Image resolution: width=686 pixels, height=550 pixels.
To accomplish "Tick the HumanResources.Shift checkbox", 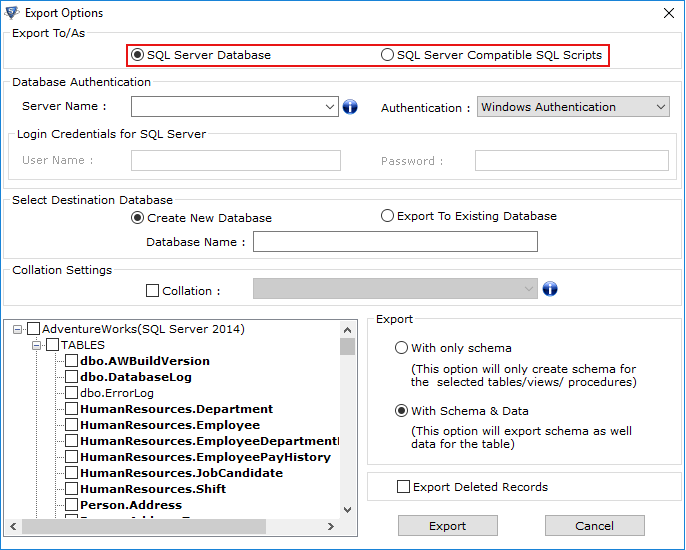I will [71, 489].
